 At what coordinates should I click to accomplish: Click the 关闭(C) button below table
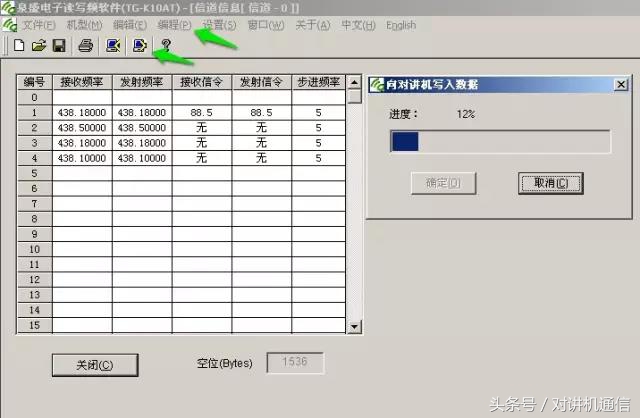[x=95, y=365]
